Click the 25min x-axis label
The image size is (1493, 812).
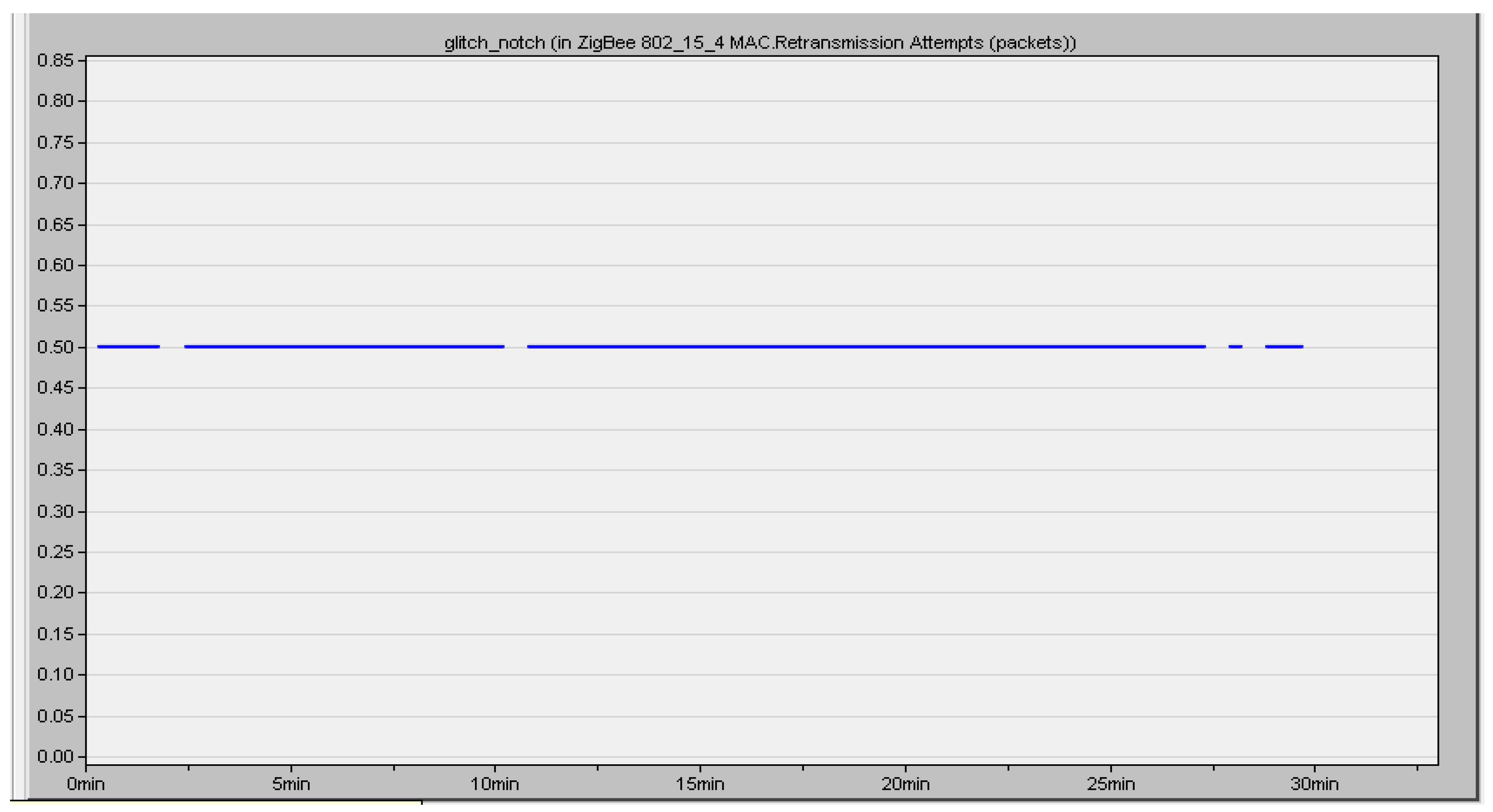(1110, 784)
